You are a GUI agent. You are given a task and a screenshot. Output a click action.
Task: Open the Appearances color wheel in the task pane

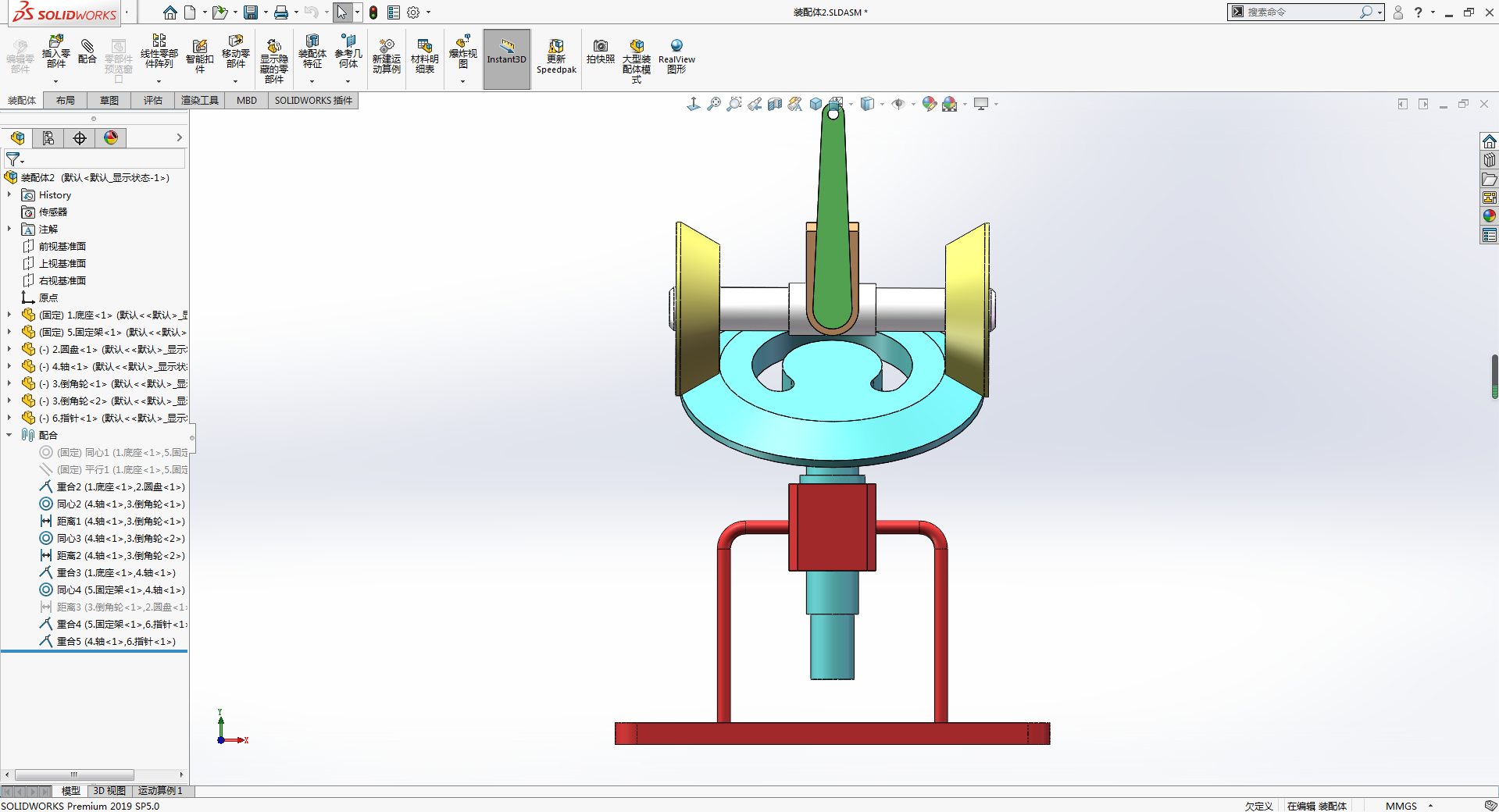[1490, 216]
